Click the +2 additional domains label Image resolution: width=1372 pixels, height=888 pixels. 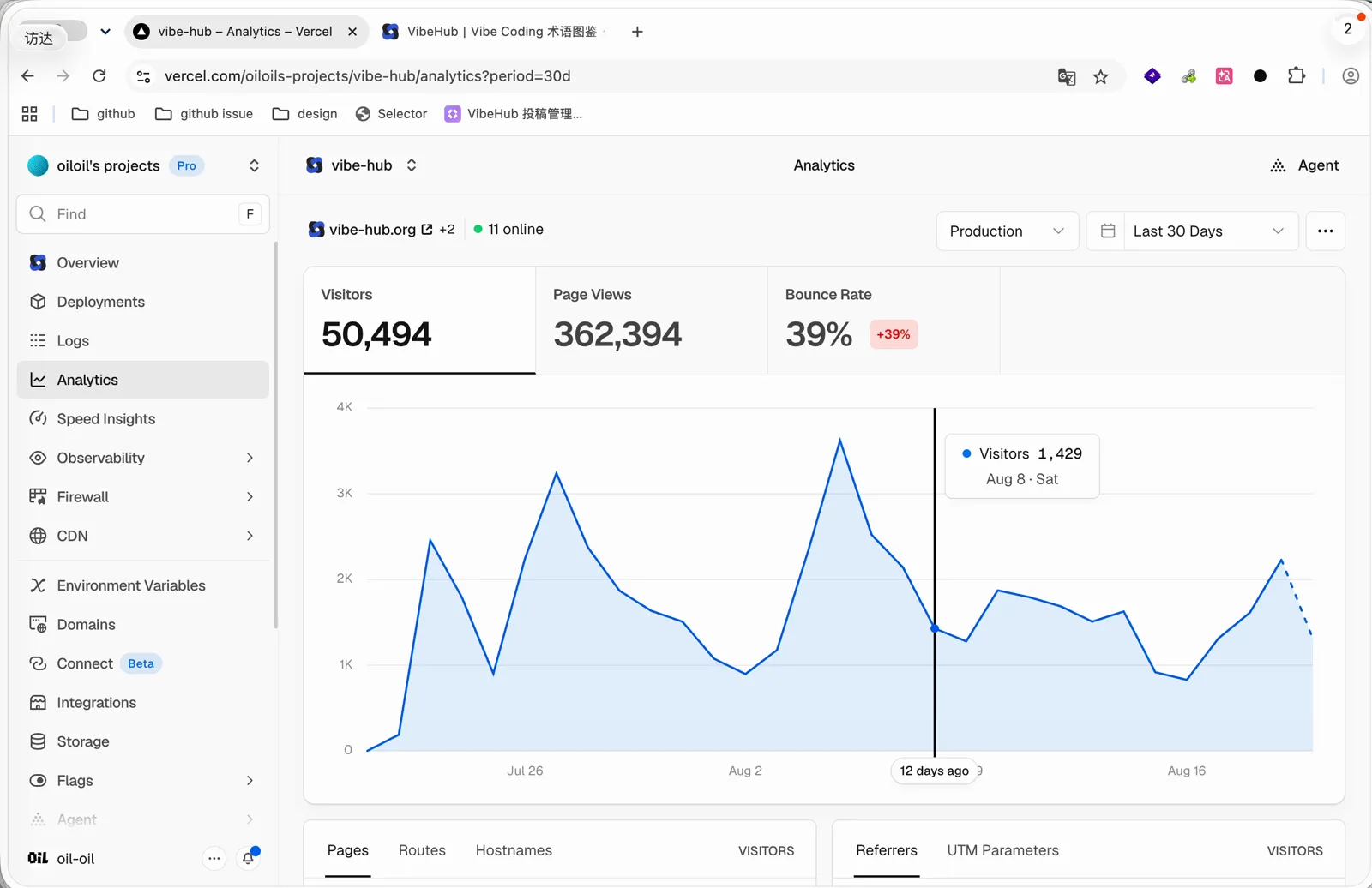coord(447,230)
